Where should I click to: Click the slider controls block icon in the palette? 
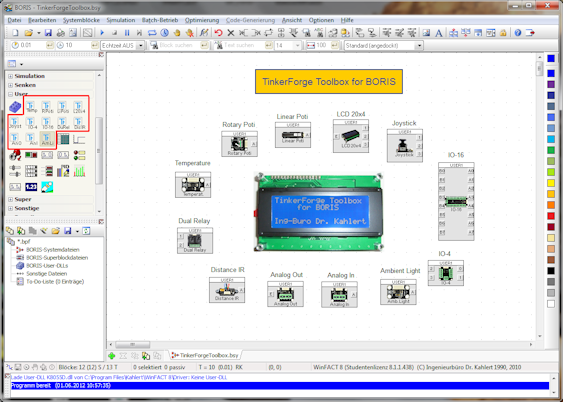click(15, 171)
